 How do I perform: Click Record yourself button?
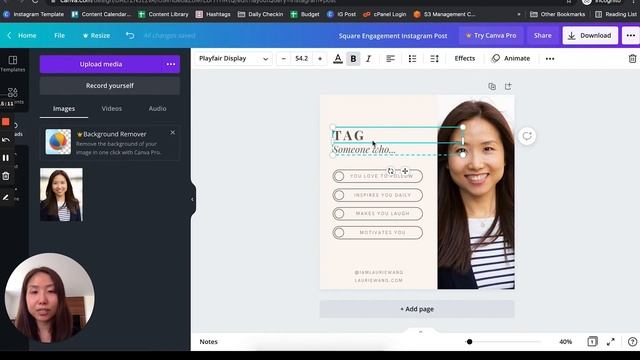tap(110, 86)
